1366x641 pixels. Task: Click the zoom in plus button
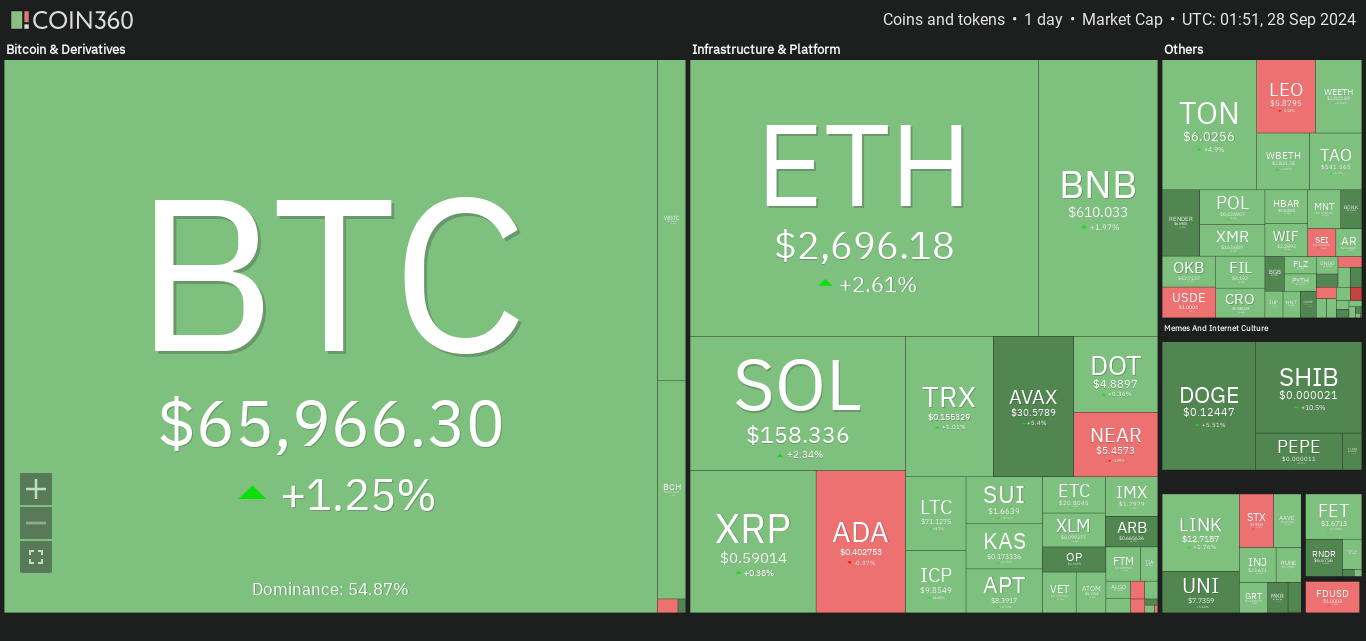(x=36, y=489)
